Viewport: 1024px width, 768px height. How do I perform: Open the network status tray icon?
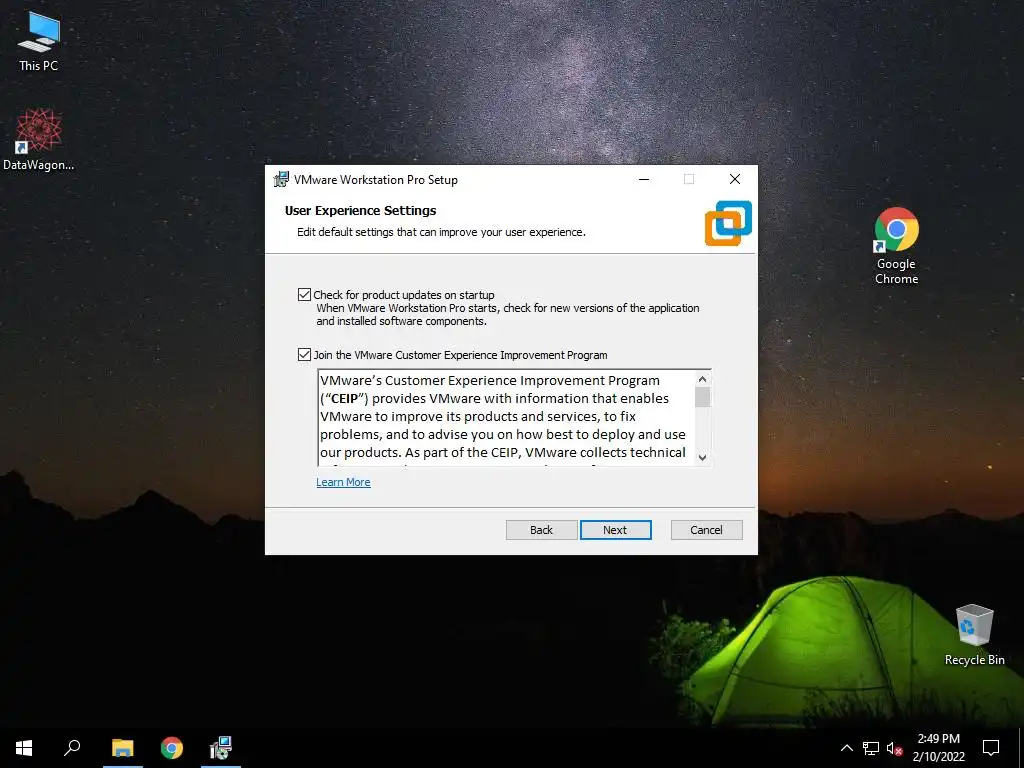tap(871, 748)
